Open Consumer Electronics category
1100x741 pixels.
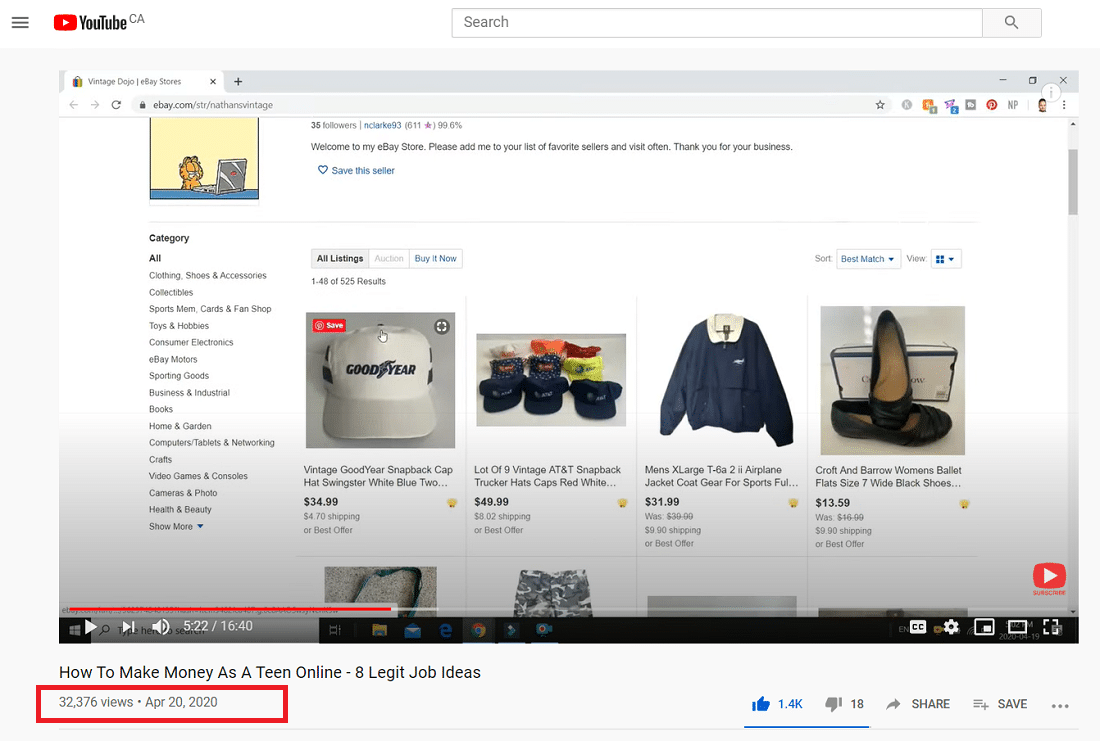tap(191, 342)
